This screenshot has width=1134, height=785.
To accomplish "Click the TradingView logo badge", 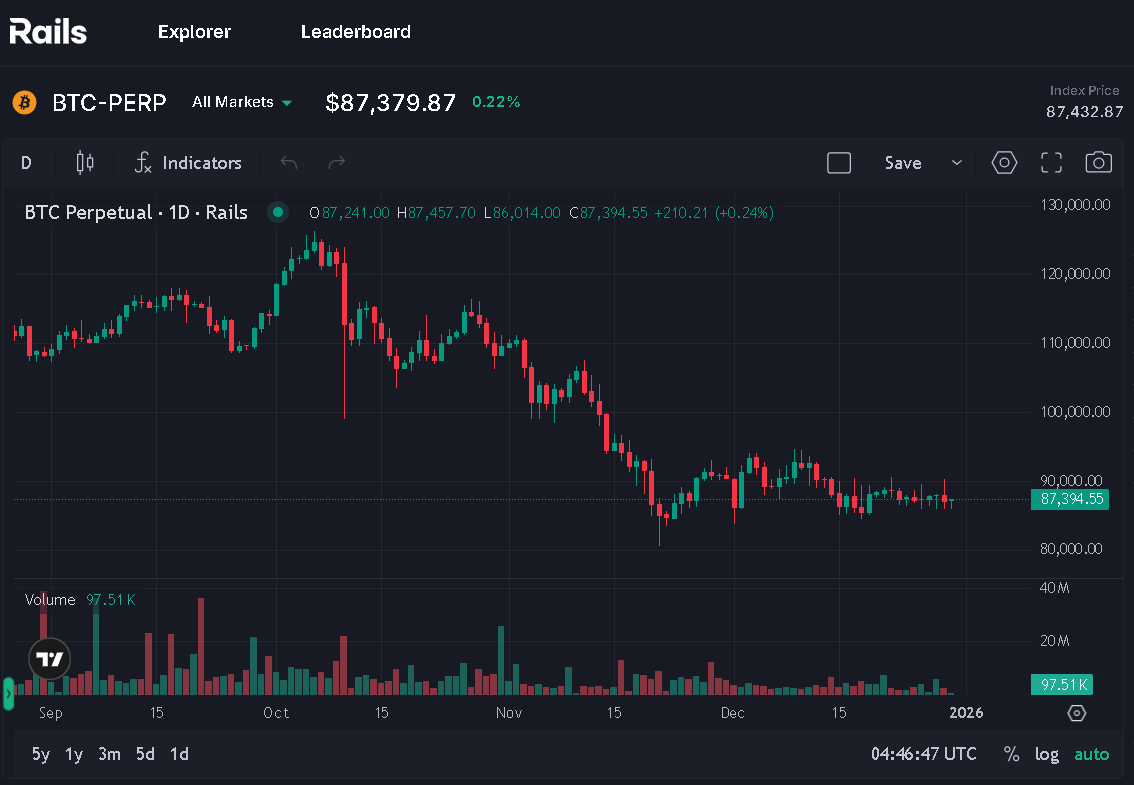I will (x=50, y=659).
